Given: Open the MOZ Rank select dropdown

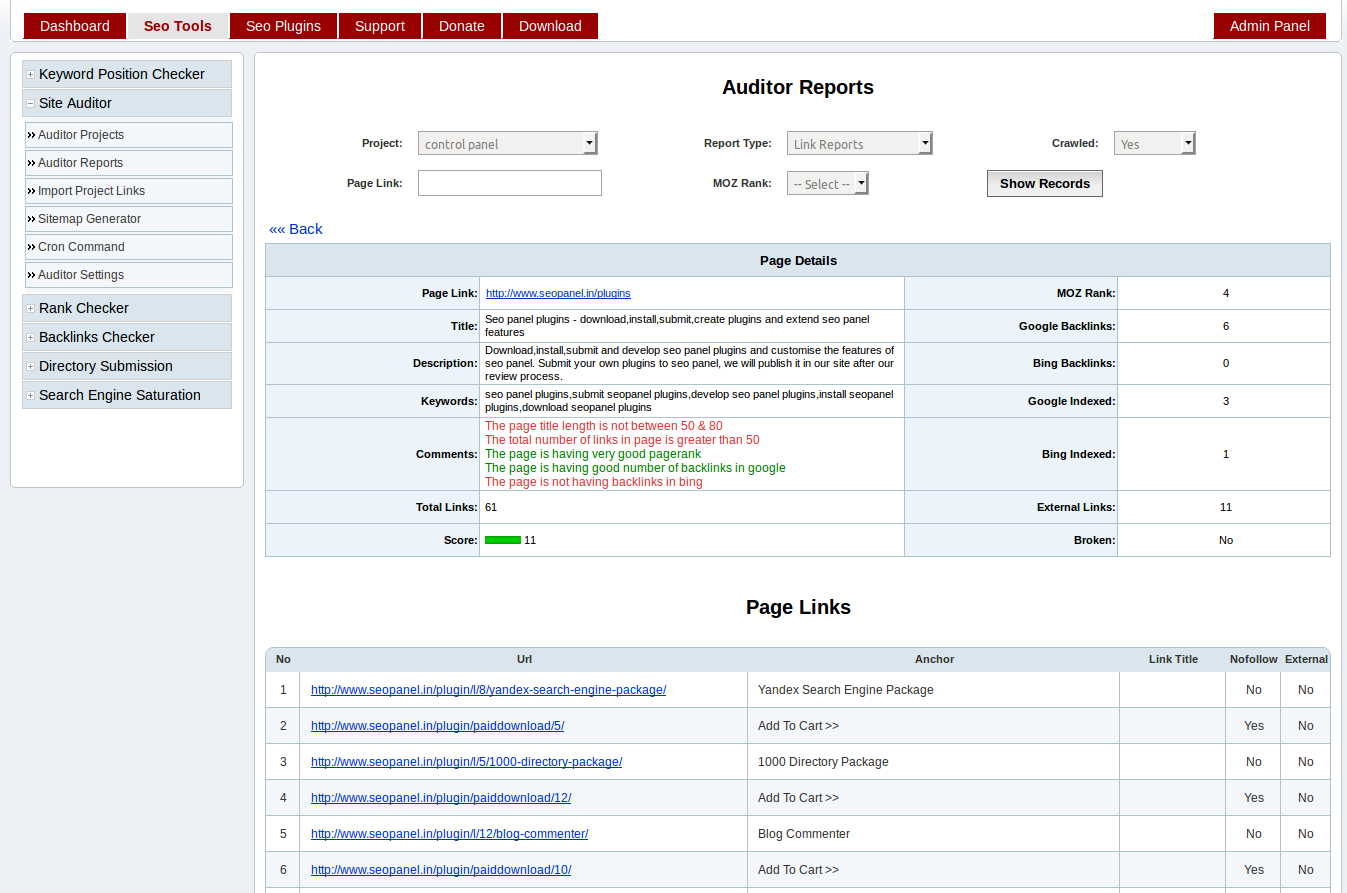Looking at the screenshot, I should tap(828, 184).
